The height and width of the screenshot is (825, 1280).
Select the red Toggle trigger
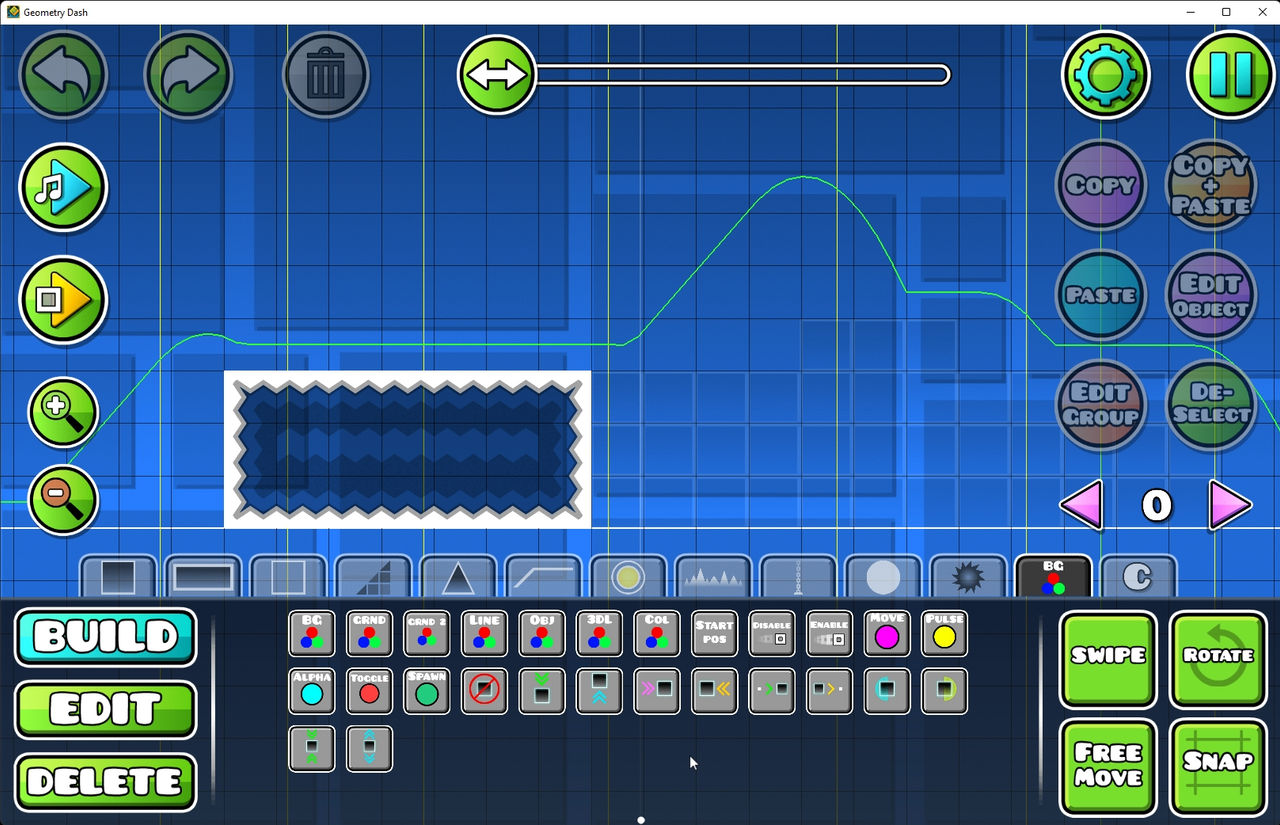click(369, 691)
